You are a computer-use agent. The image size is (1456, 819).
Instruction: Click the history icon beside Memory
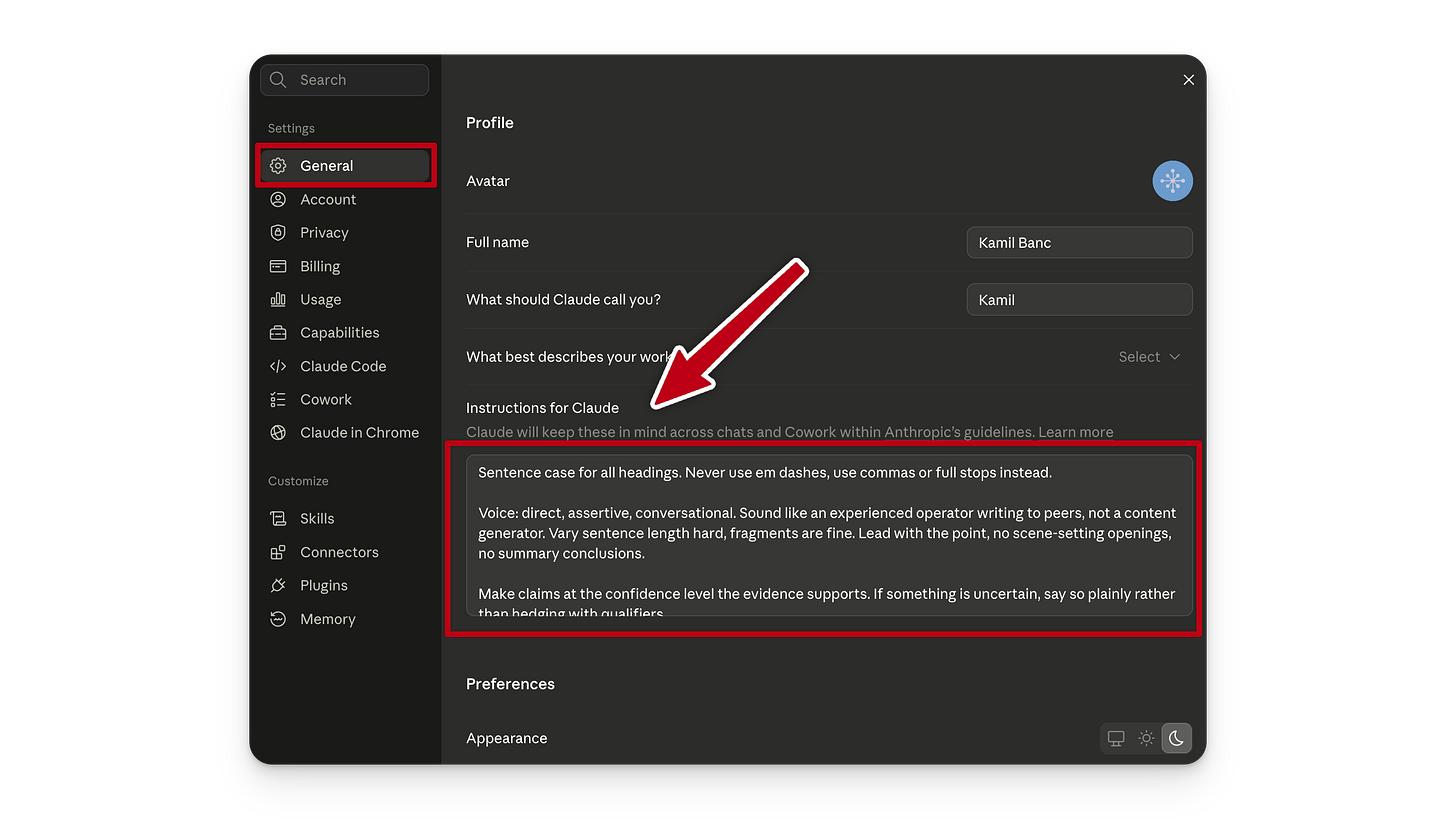click(278, 619)
